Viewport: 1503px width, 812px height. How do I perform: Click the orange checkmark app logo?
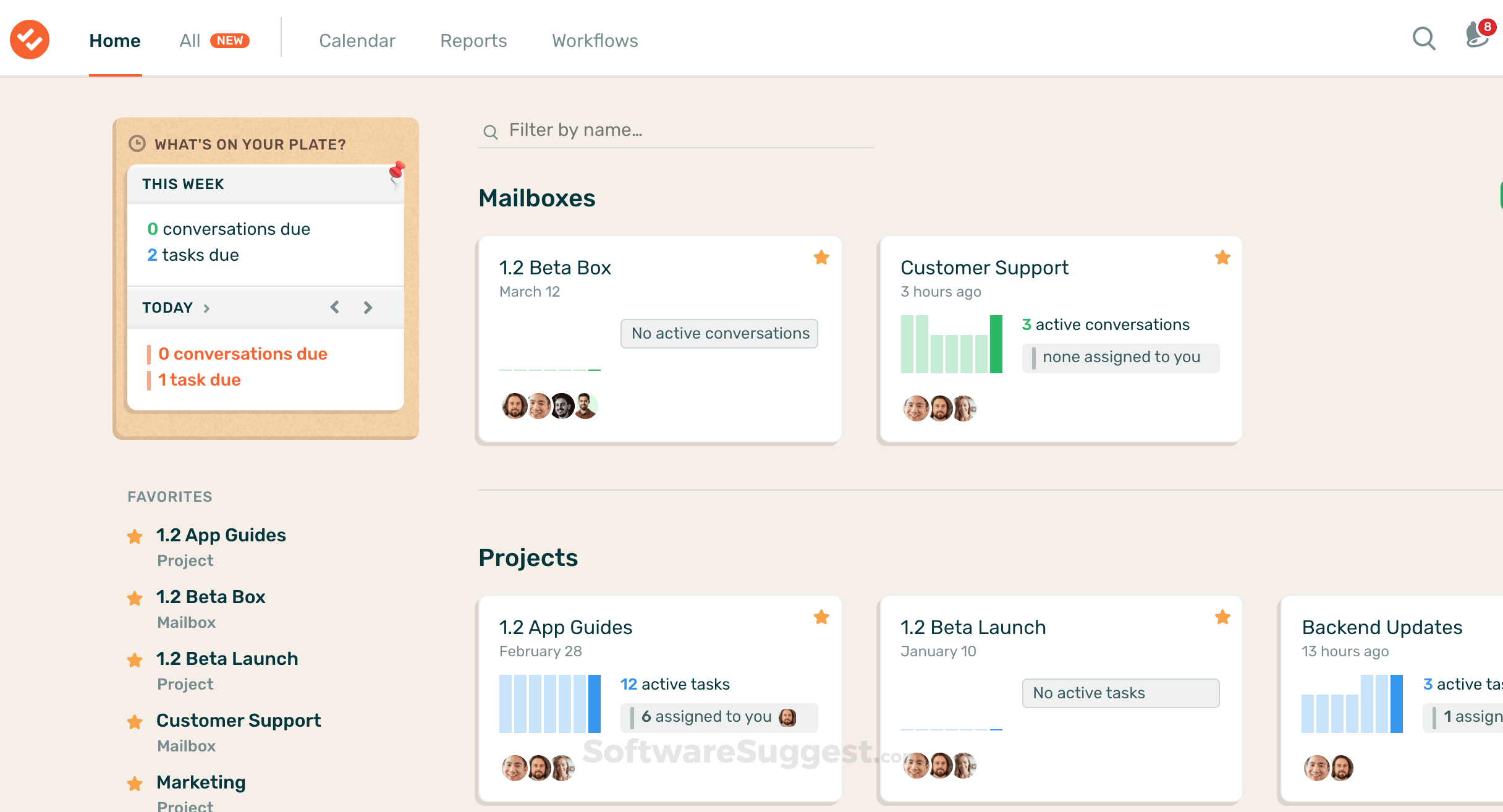click(30, 40)
